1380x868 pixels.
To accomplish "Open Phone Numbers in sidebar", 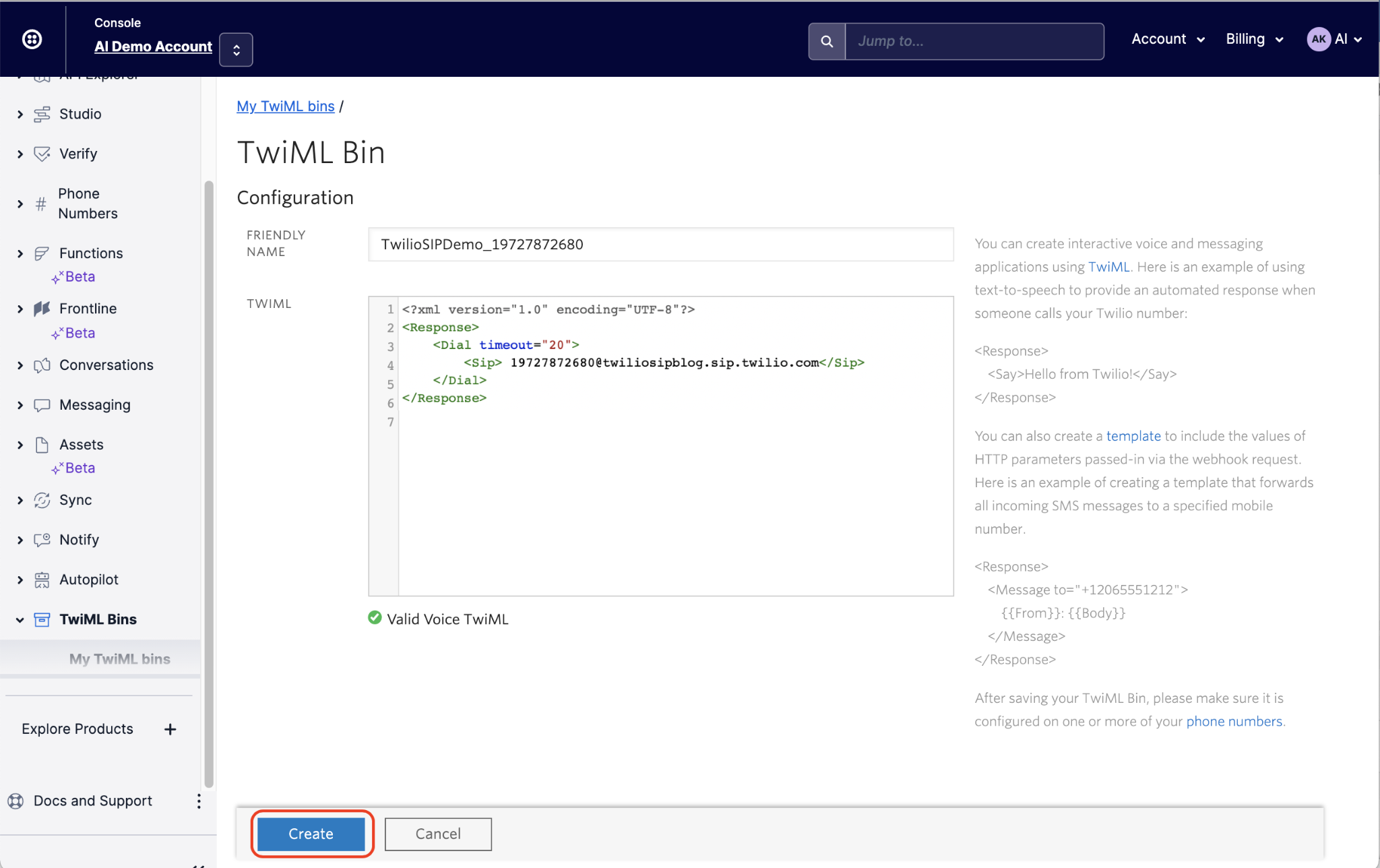I will click(88, 204).
